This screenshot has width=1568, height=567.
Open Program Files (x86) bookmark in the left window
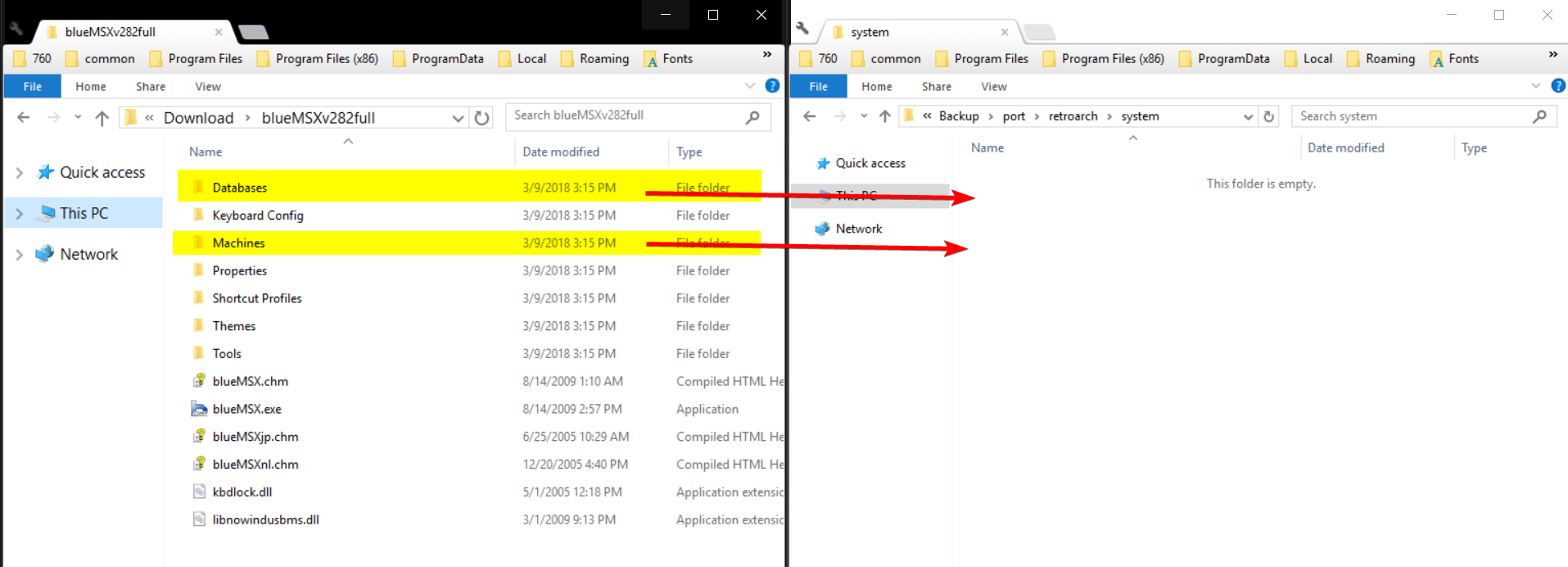point(318,59)
